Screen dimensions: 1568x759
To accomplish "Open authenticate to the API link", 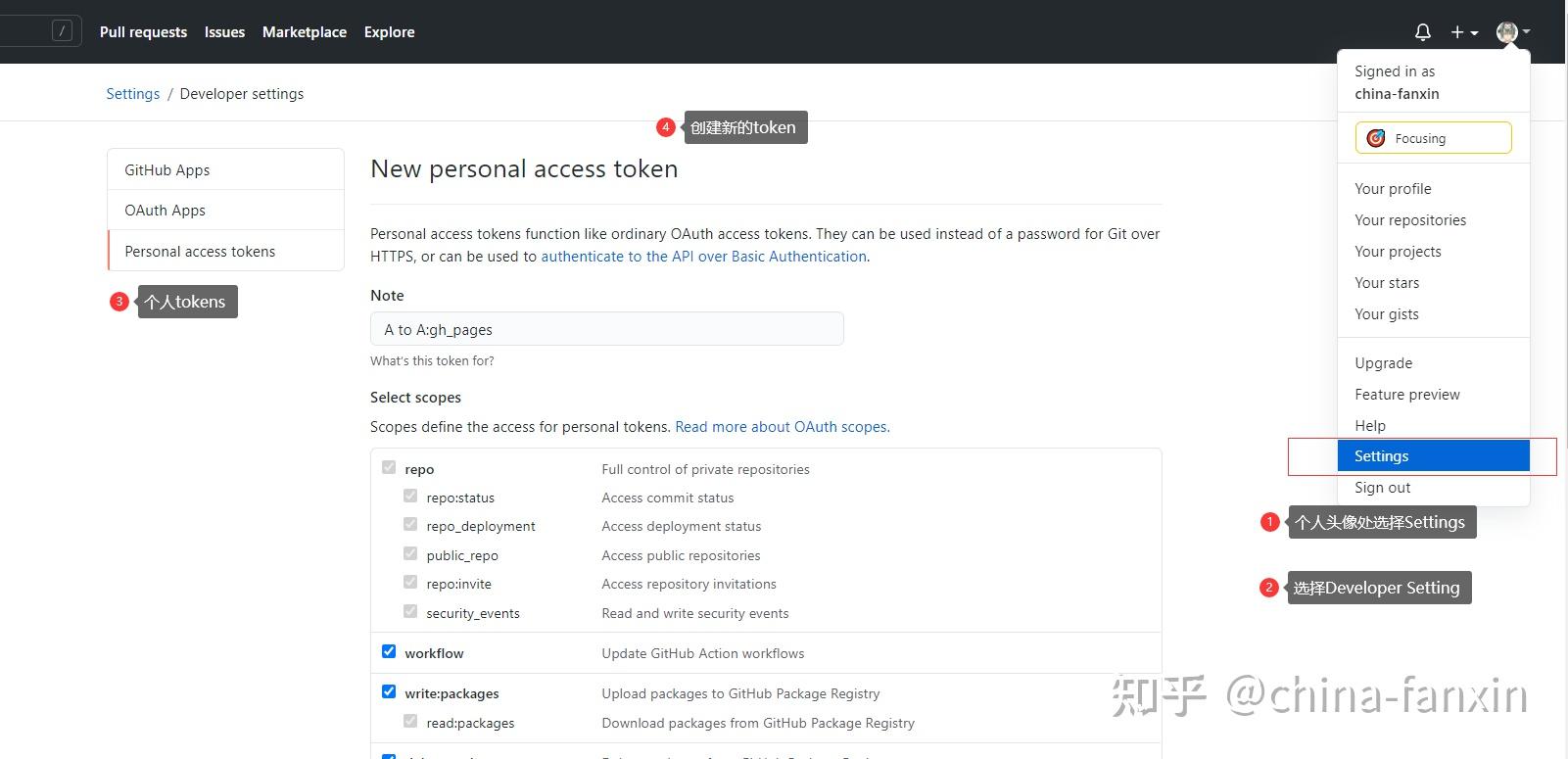I will [x=703, y=257].
